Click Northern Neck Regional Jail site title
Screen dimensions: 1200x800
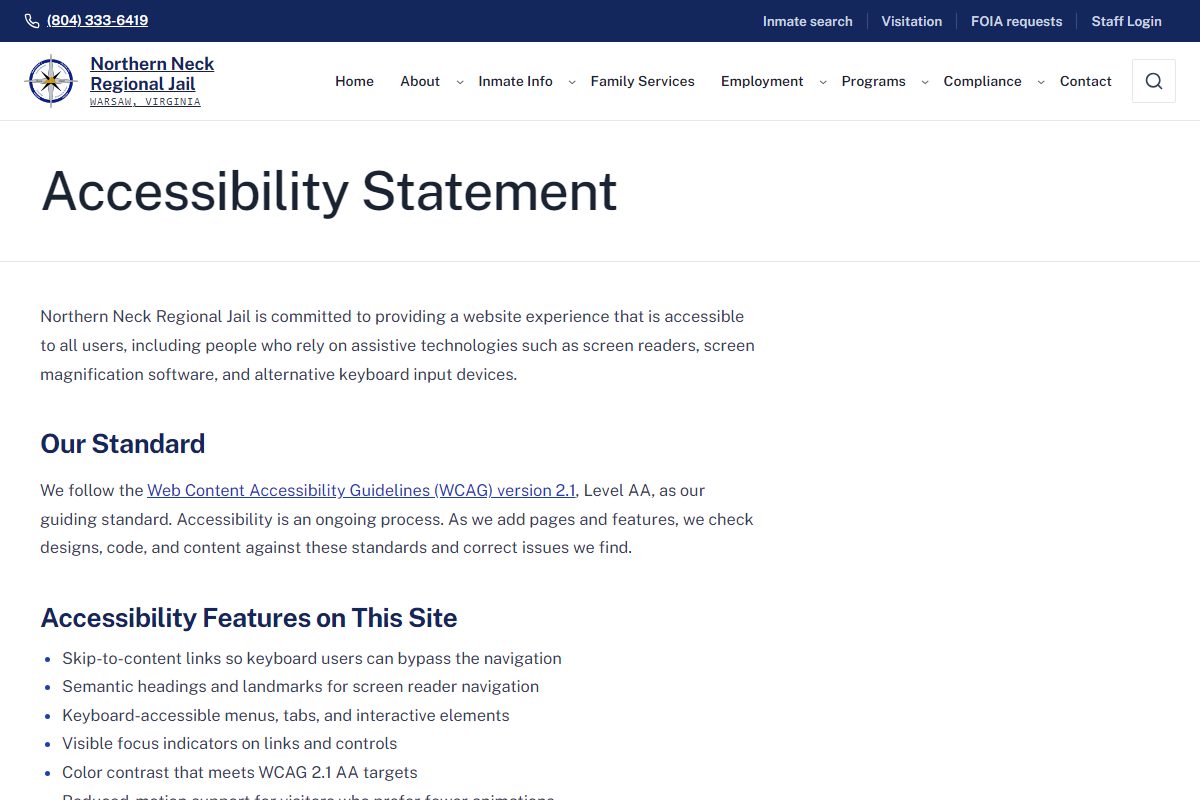coord(152,74)
